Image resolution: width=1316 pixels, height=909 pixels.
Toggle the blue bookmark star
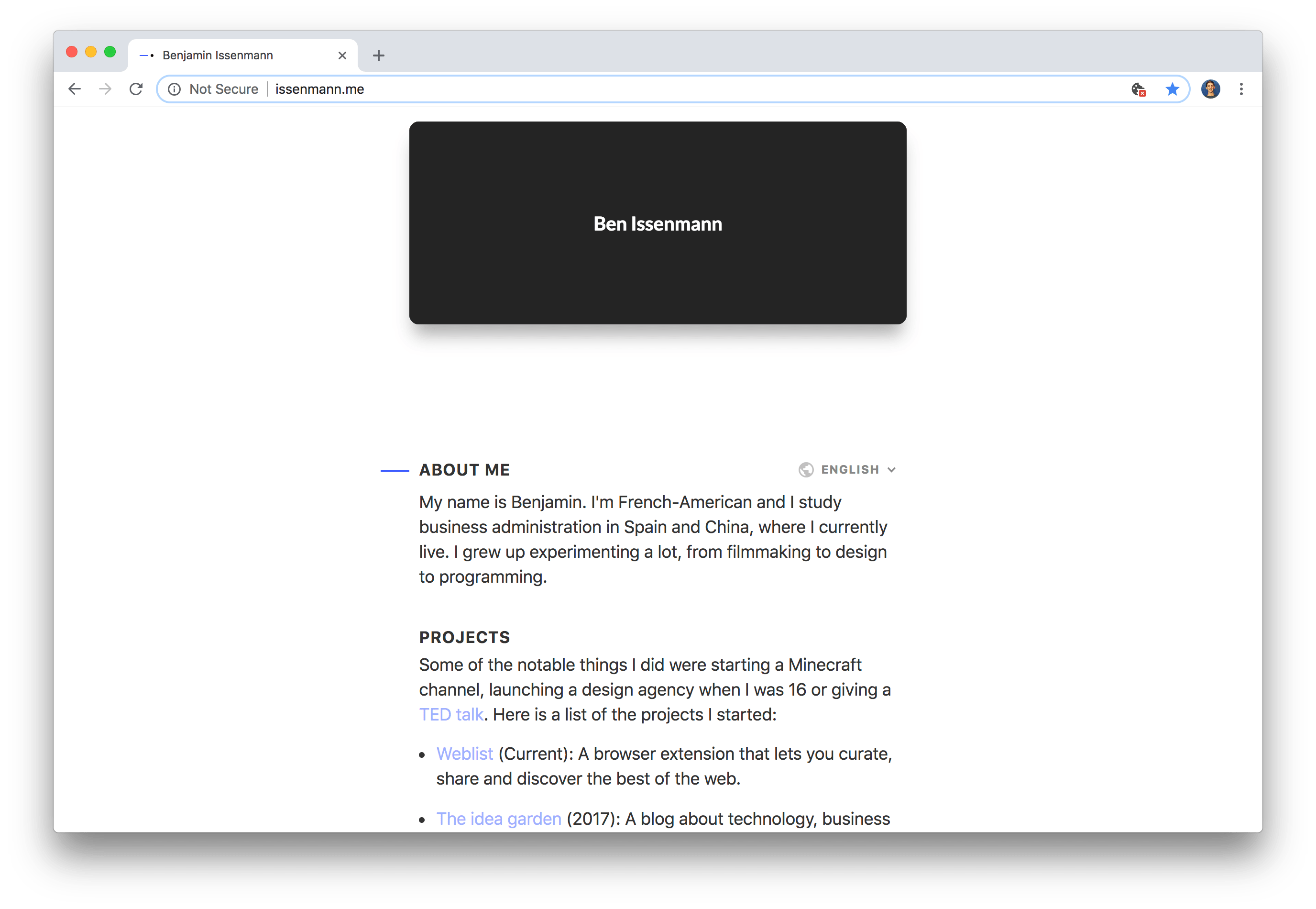1172,89
